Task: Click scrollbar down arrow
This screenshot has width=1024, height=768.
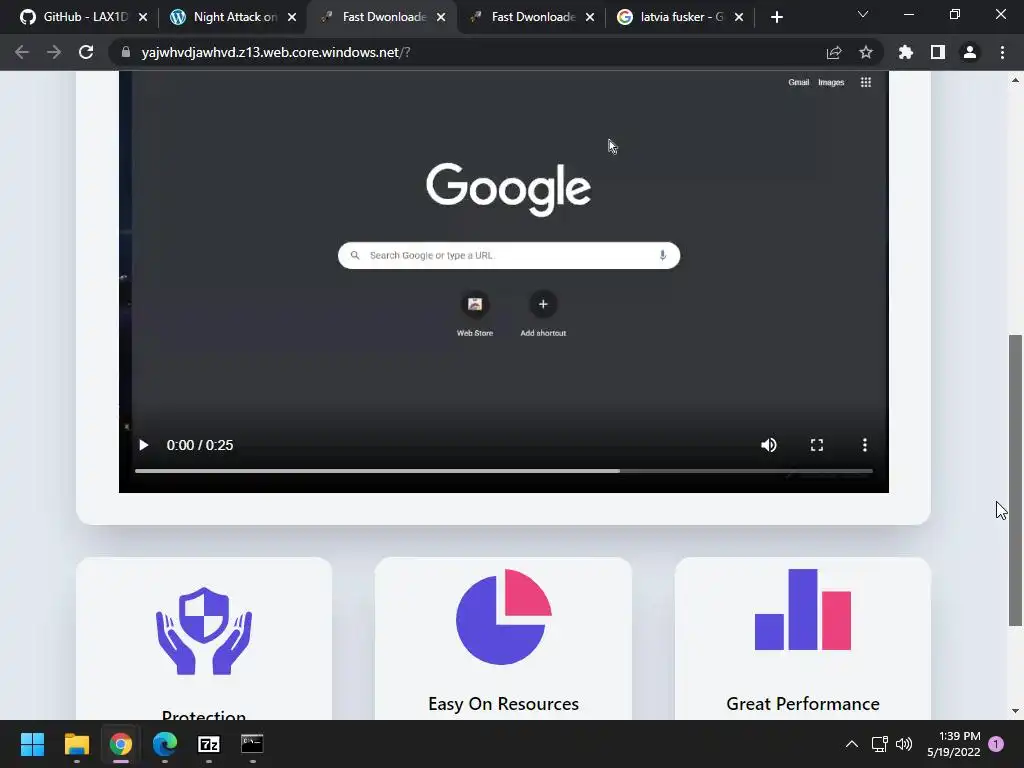Action: (1015, 711)
